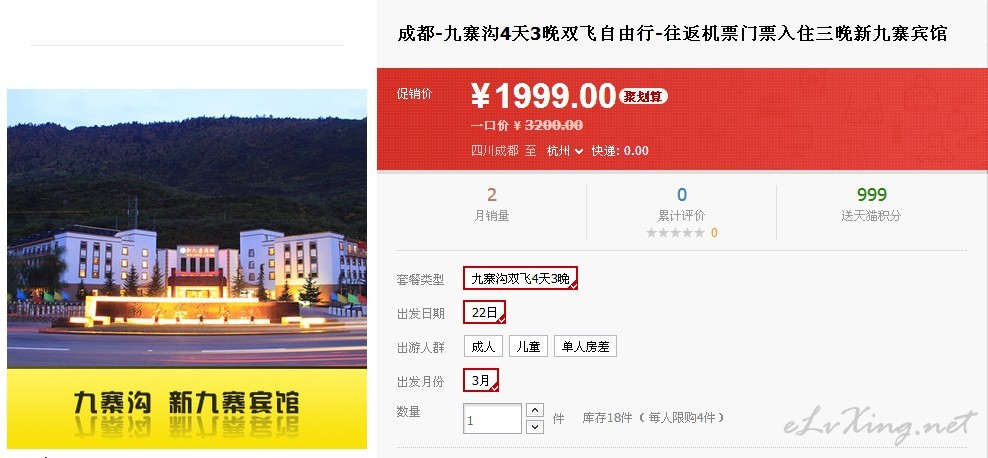Select the 22日 departure date option
Screen dimensions: 988x458
pos(485,312)
